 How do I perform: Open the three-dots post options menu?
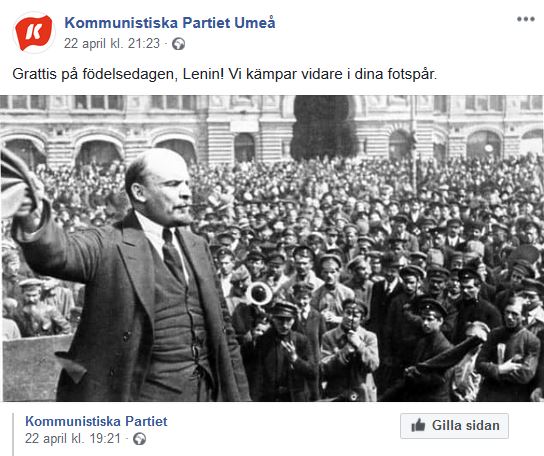tap(526, 19)
